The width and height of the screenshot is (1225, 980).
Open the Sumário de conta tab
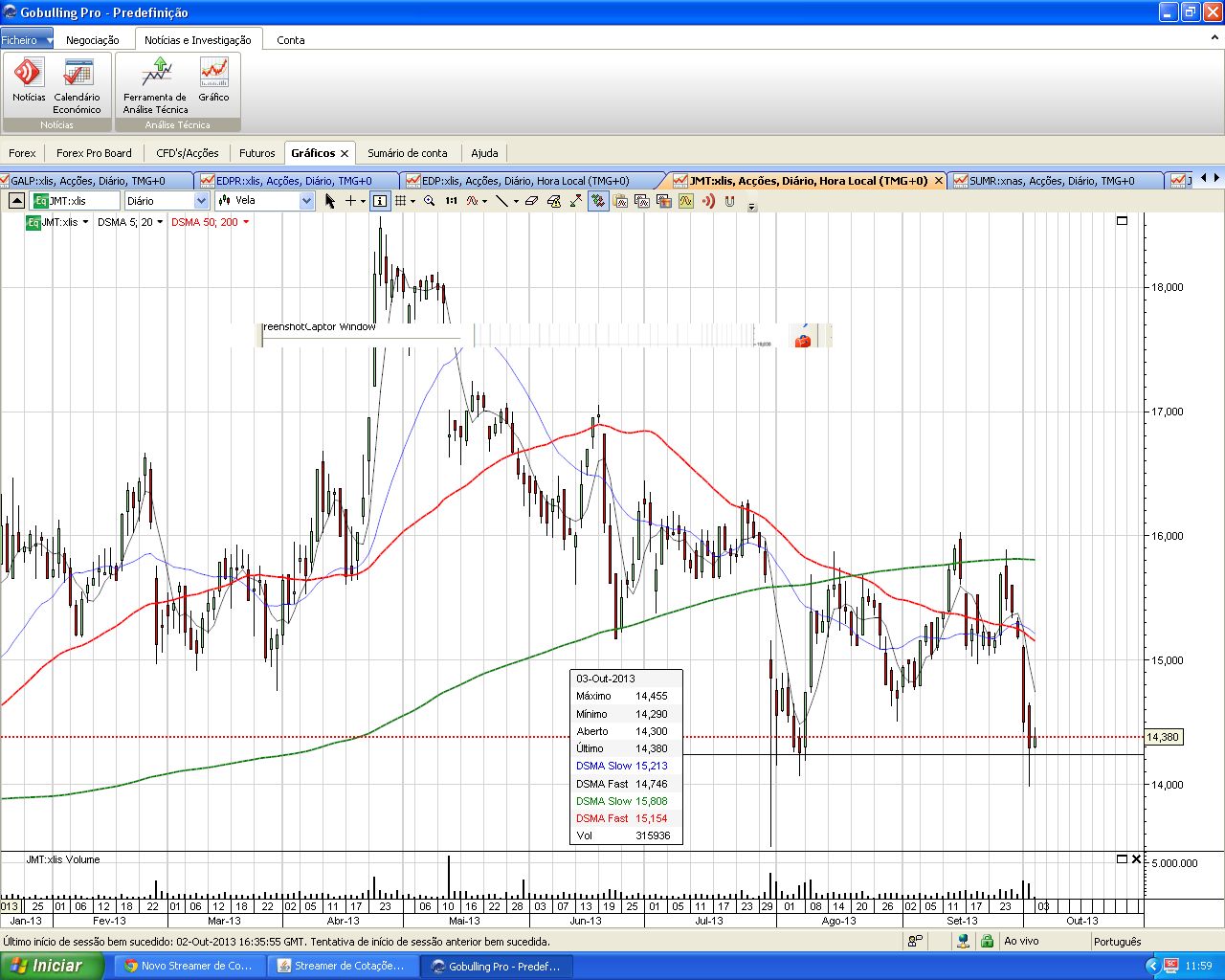coord(407,153)
